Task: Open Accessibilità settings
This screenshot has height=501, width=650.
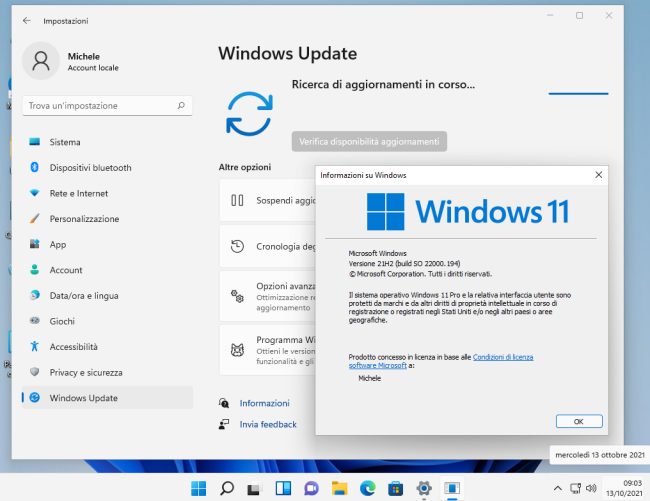Action: (107, 347)
